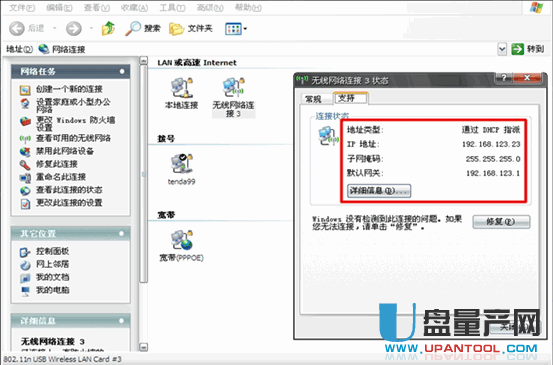Click the status bar text 802.11n USB Wireless LAN Card
Viewport: 553px width, 365px height.
coord(62,359)
